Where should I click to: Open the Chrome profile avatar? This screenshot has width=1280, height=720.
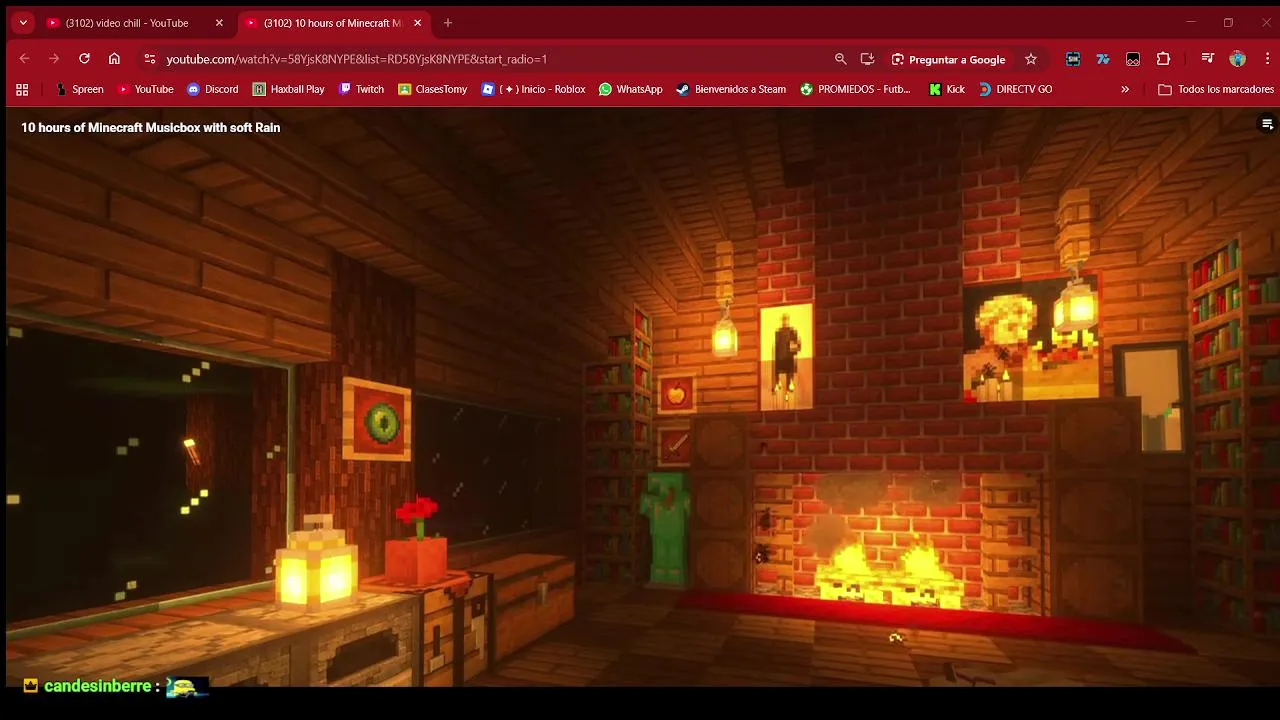(x=1238, y=59)
